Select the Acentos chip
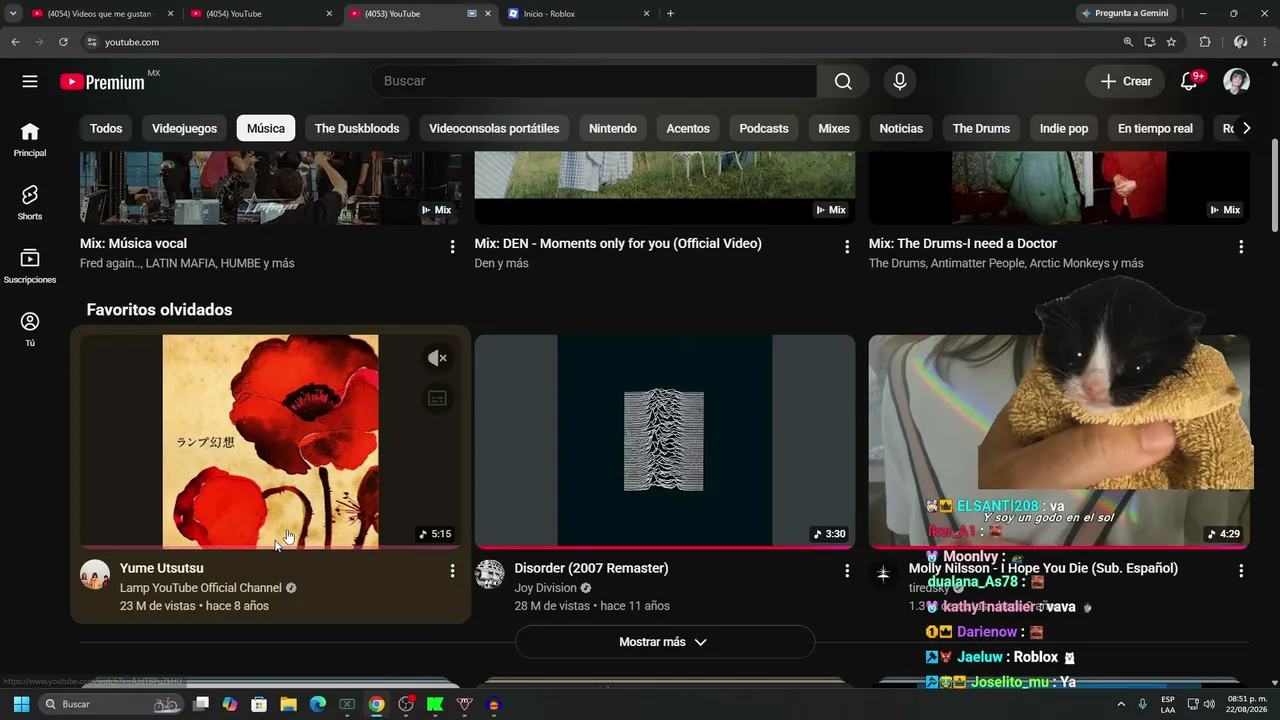This screenshot has width=1280, height=720. coord(688,128)
